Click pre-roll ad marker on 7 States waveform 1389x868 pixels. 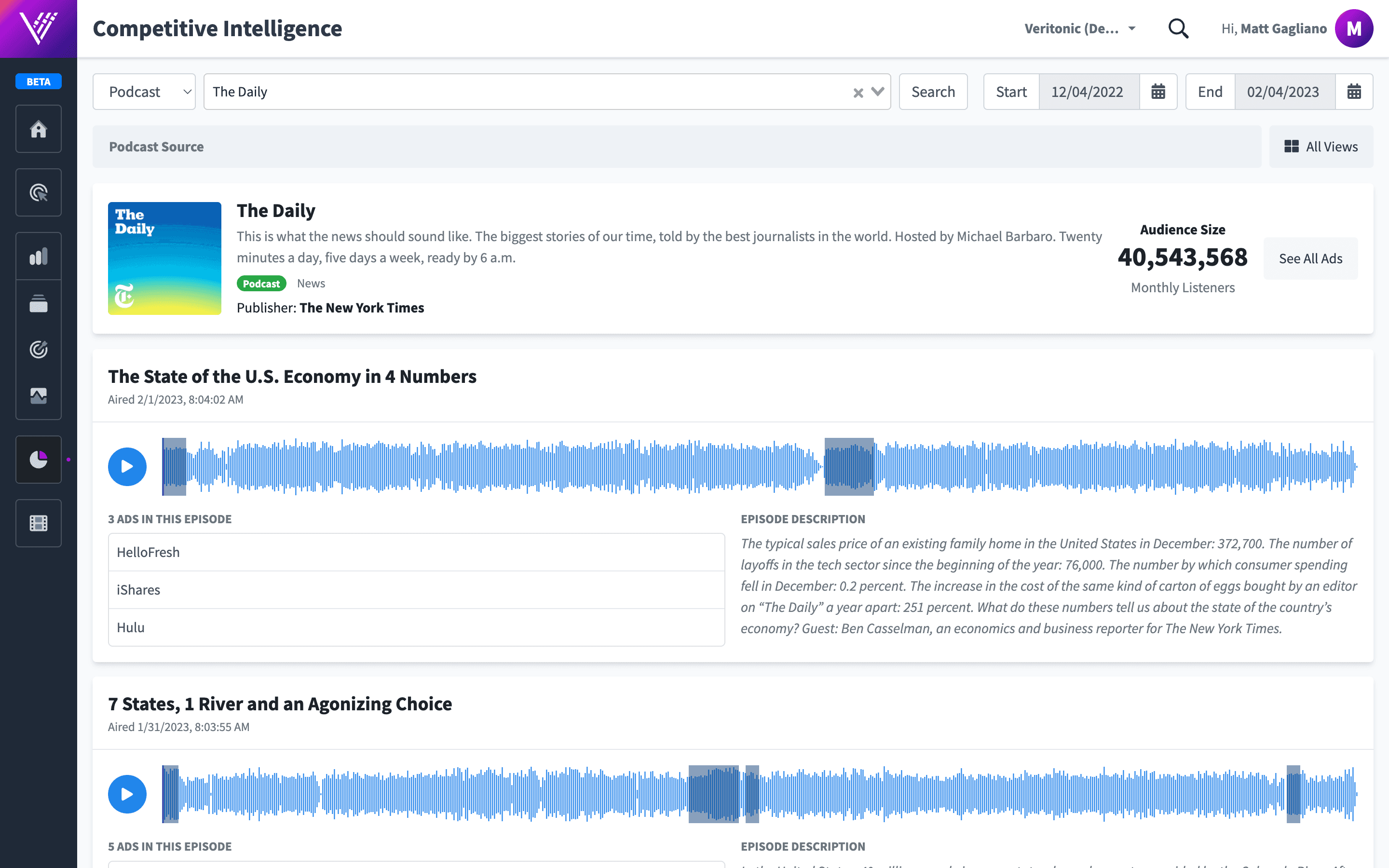click(x=170, y=794)
